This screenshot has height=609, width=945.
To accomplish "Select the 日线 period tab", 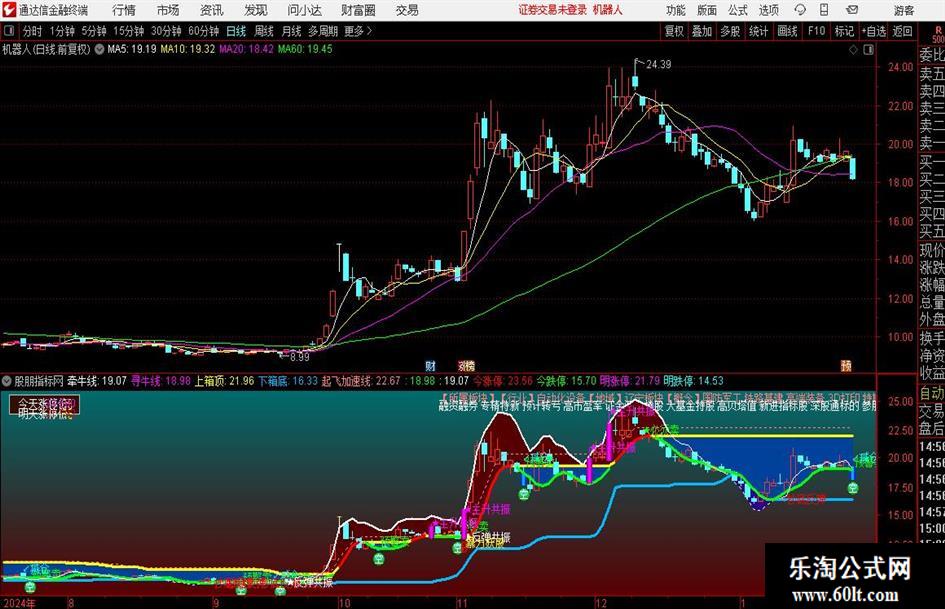I will tap(236, 31).
